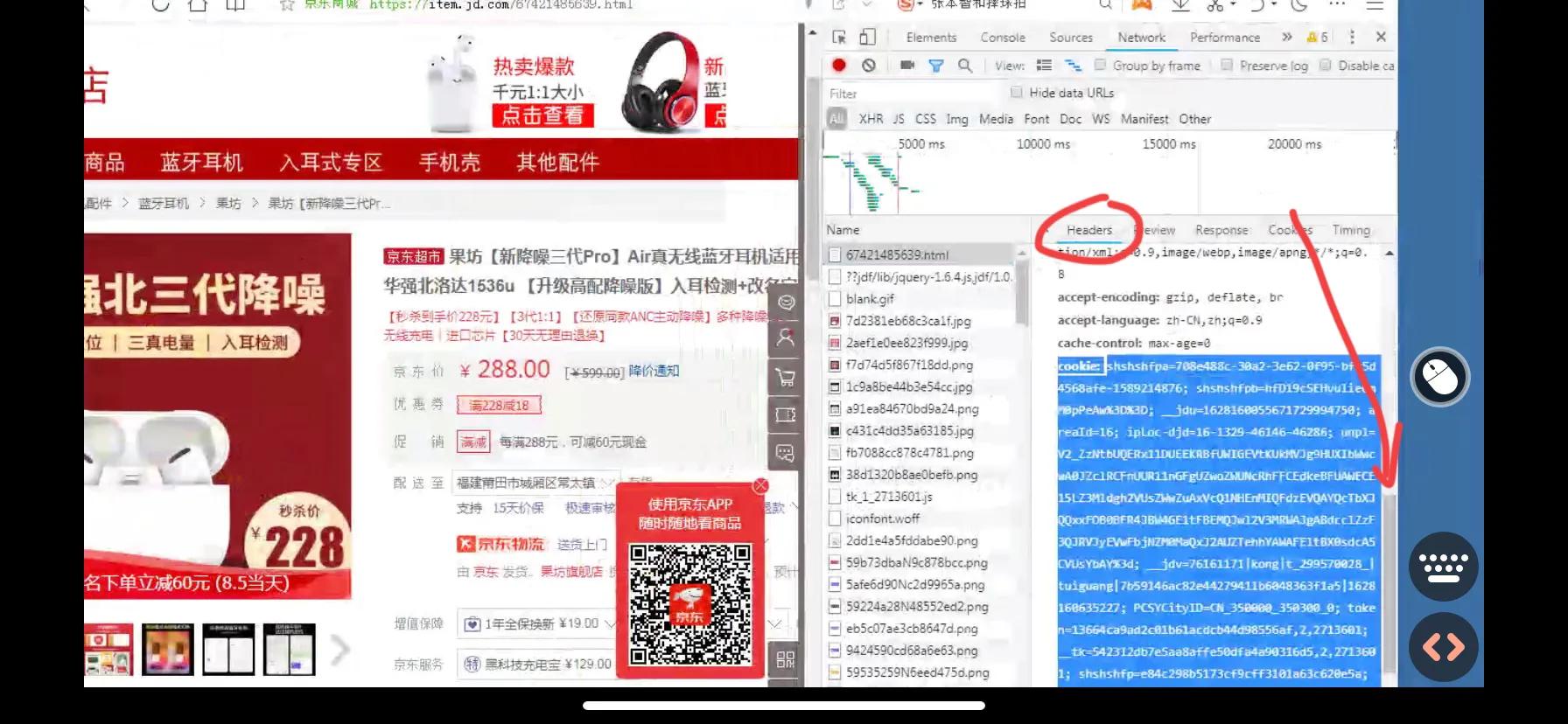Click the bookmark star in address bar

pos(286,6)
